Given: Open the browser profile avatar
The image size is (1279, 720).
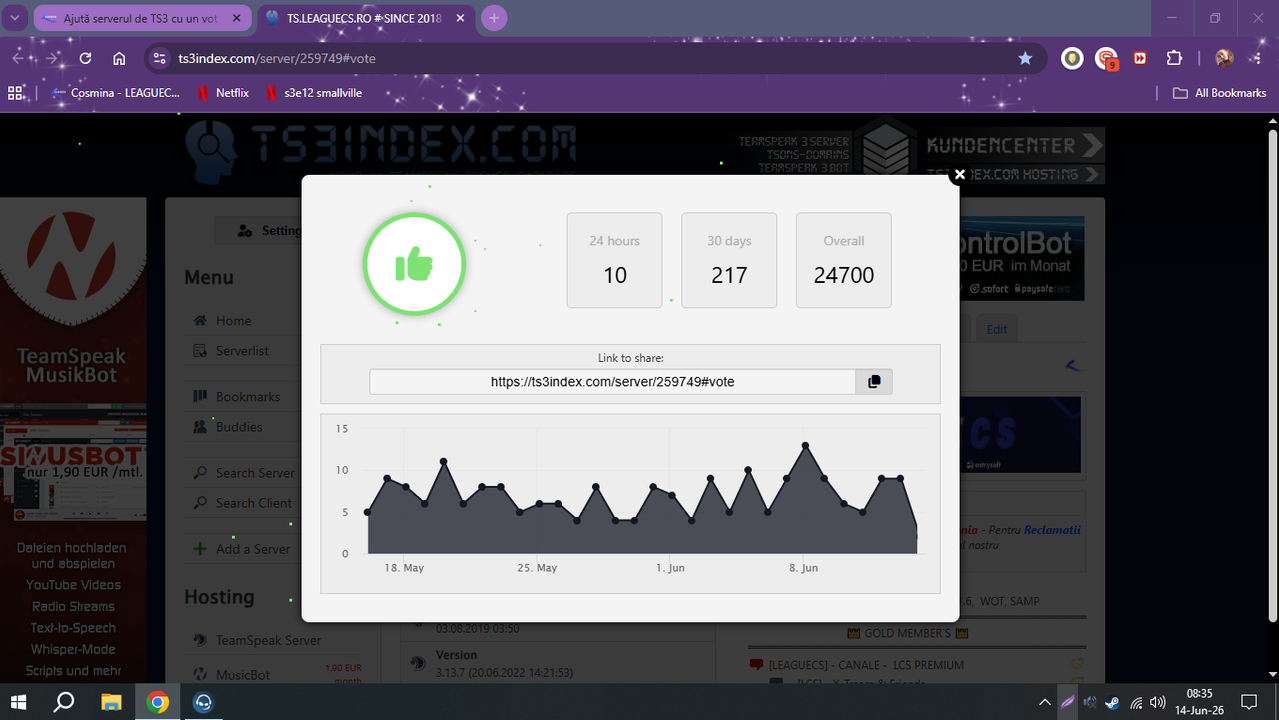Looking at the screenshot, I should tap(1224, 58).
